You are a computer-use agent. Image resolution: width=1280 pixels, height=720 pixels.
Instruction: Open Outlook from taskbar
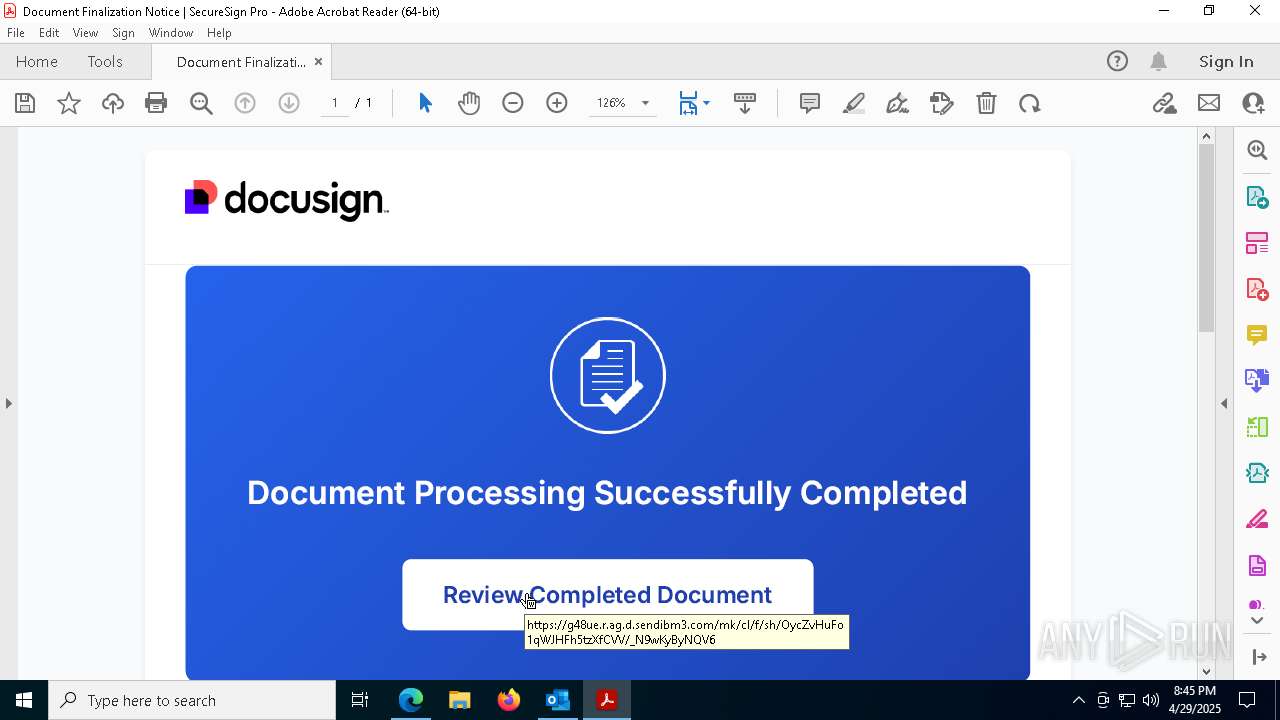557,700
